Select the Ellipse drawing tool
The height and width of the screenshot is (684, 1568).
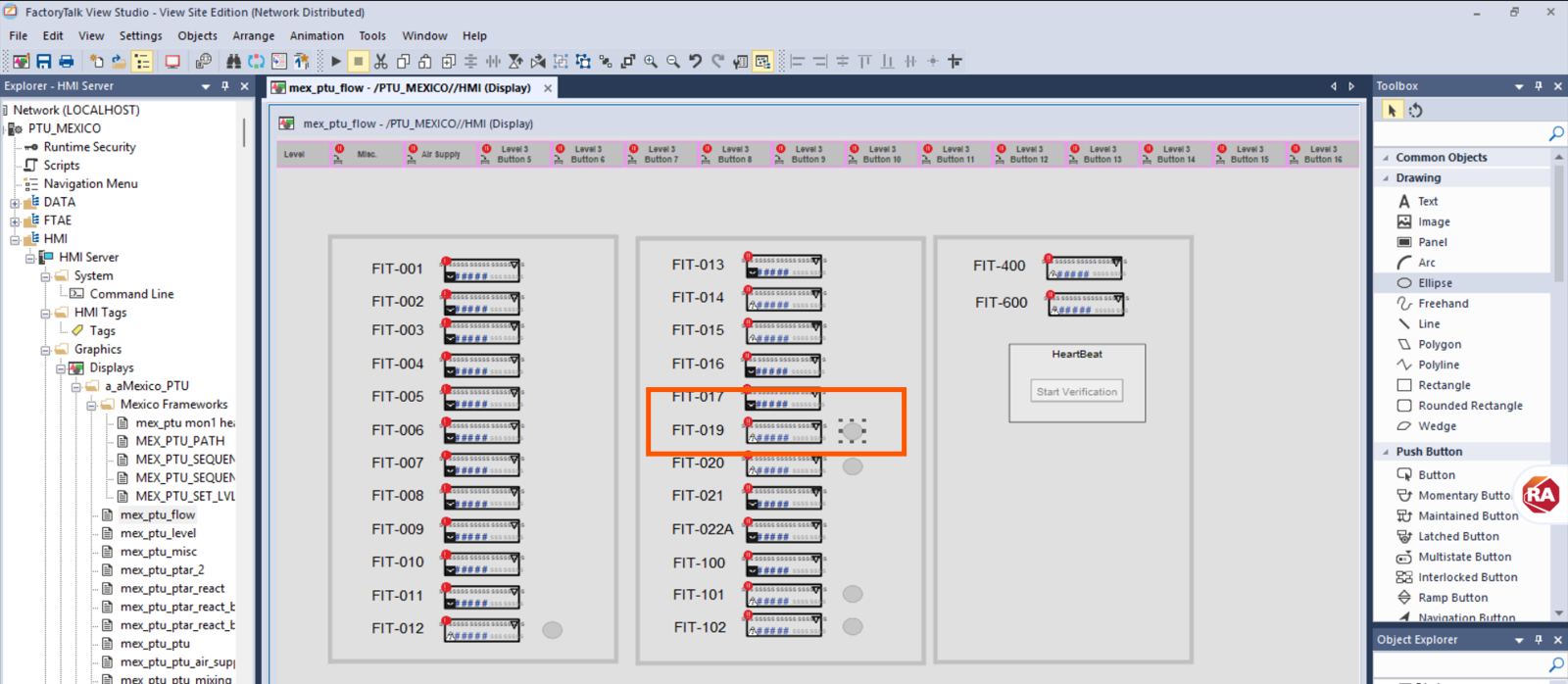[1435, 283]
